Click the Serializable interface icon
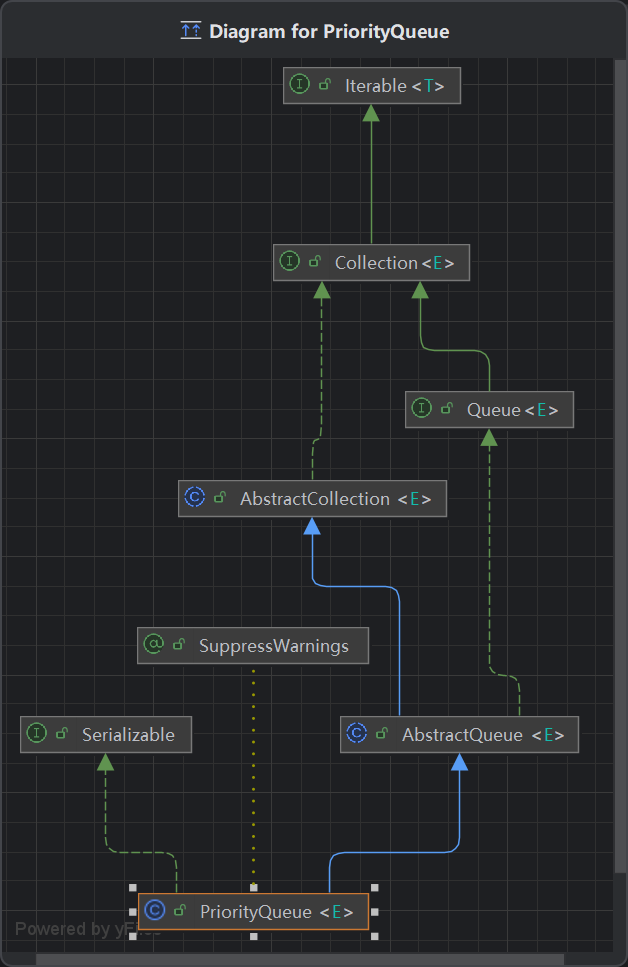The image size is (628, 967). click(36, 733)
